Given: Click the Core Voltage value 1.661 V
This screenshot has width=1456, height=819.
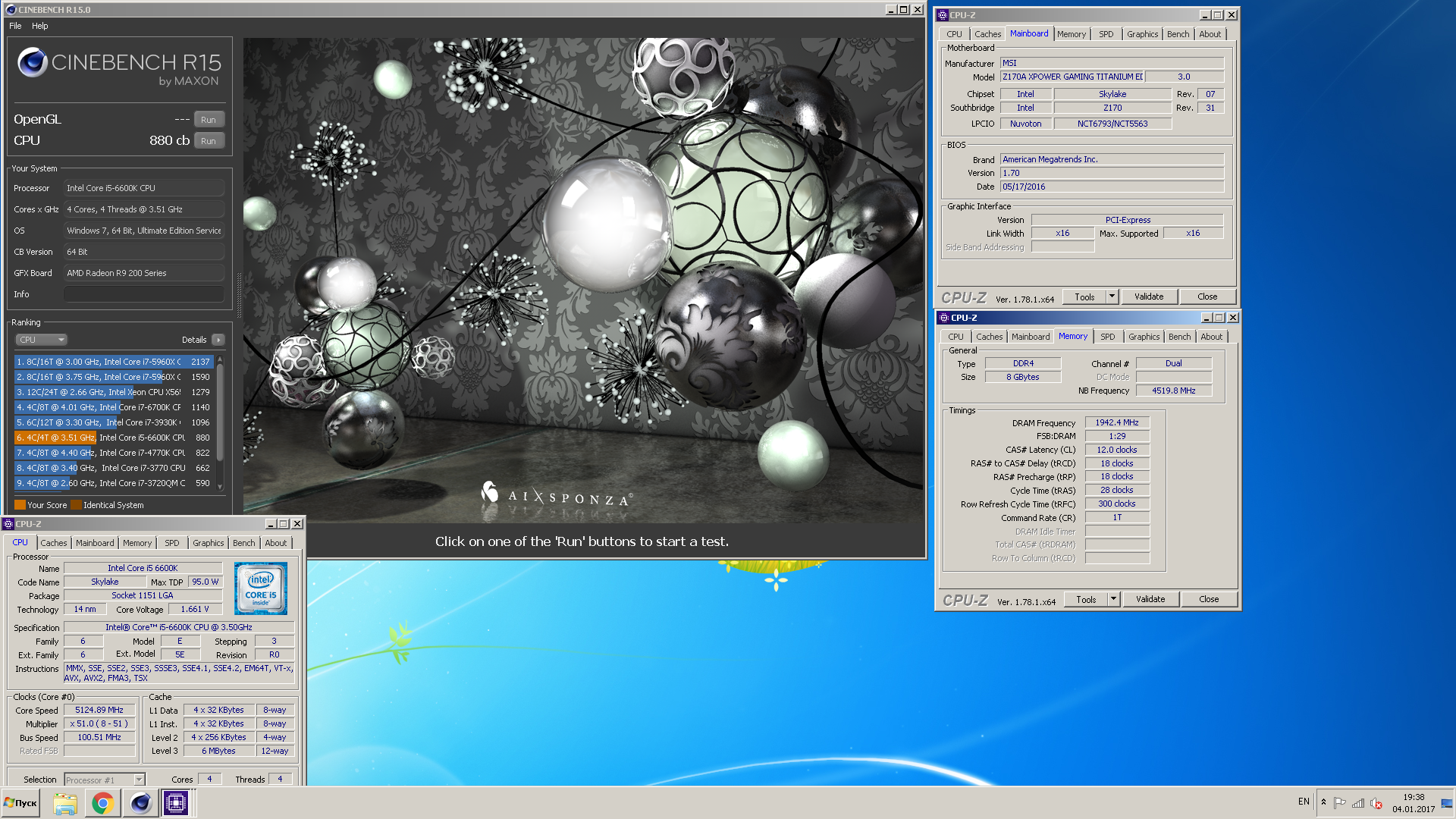Looking at the screenshot, I should click(x=195, y=610).
